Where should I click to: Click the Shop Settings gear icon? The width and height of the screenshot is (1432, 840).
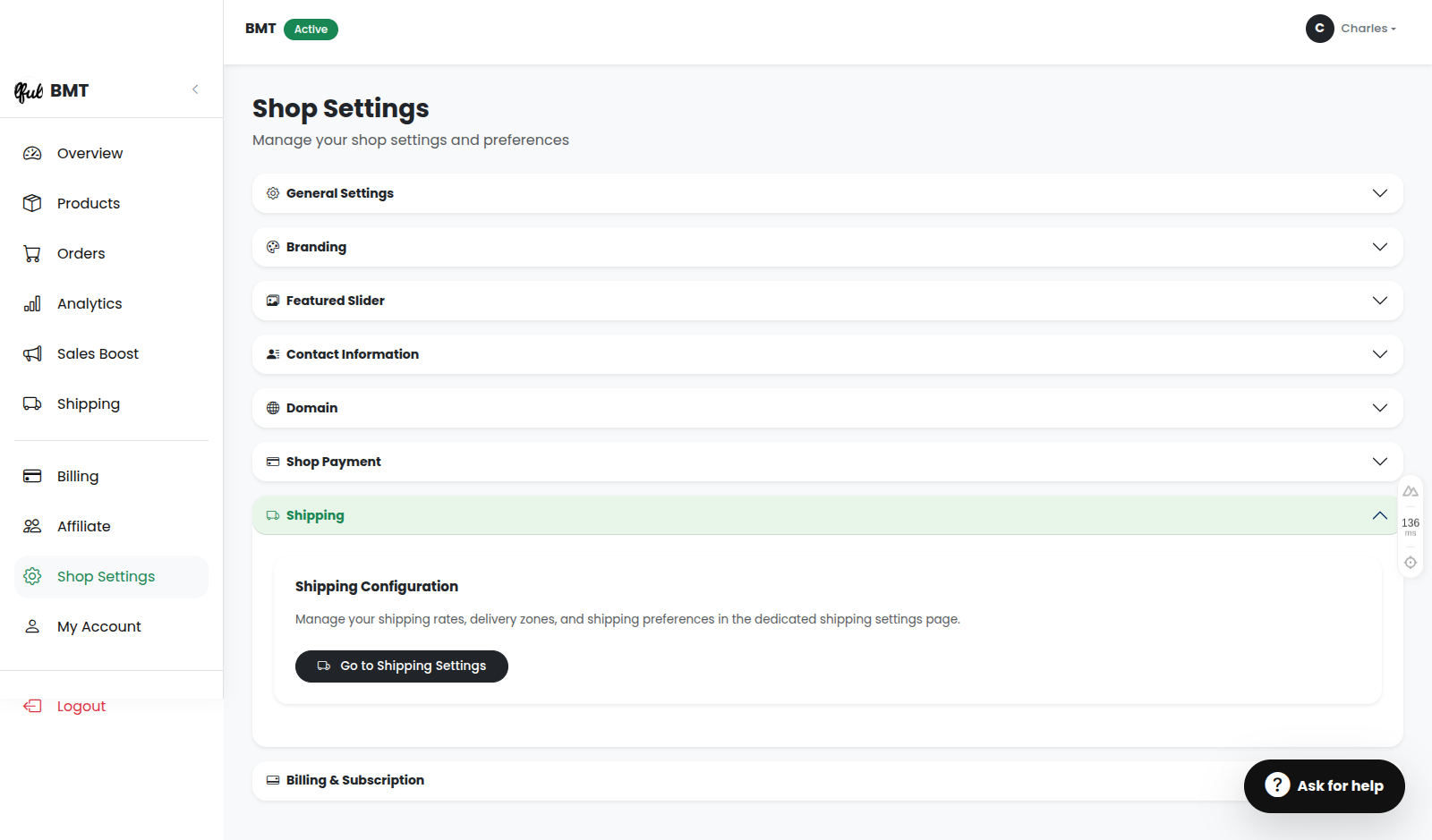[32, 576]
